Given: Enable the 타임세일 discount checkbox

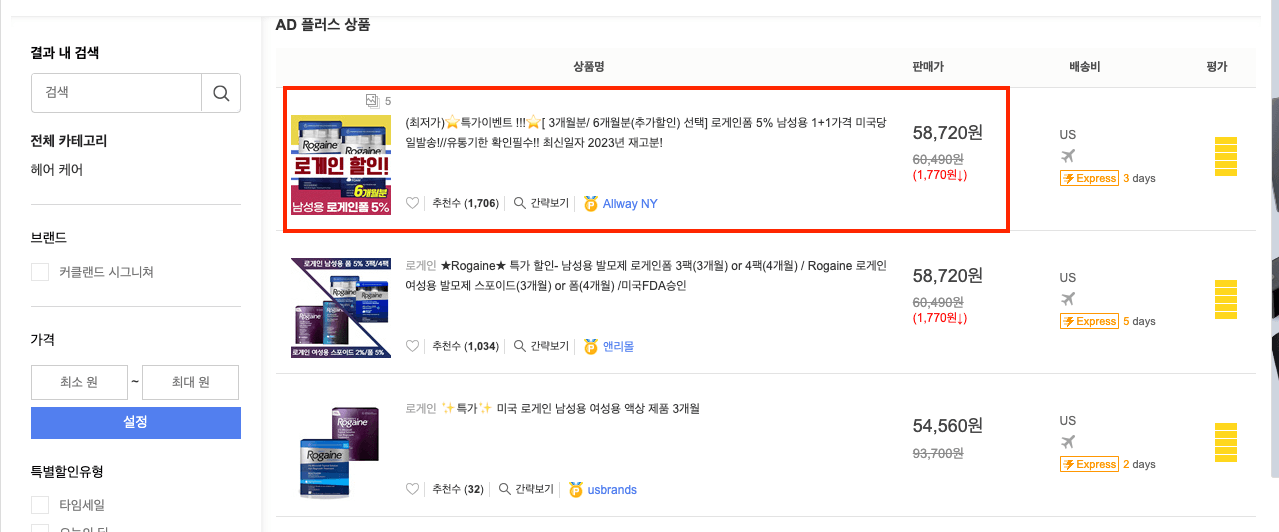Looking at the screenshot, I should pyautogui.click(x=40, y=505).
